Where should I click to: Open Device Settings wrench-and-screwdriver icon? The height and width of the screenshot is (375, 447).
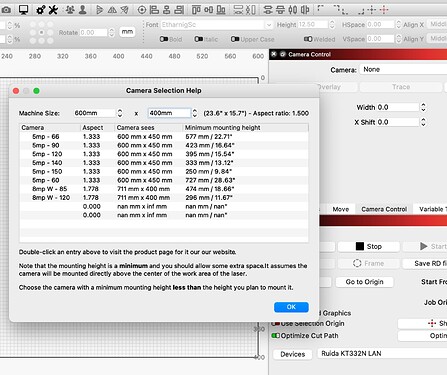click(53, 10)
